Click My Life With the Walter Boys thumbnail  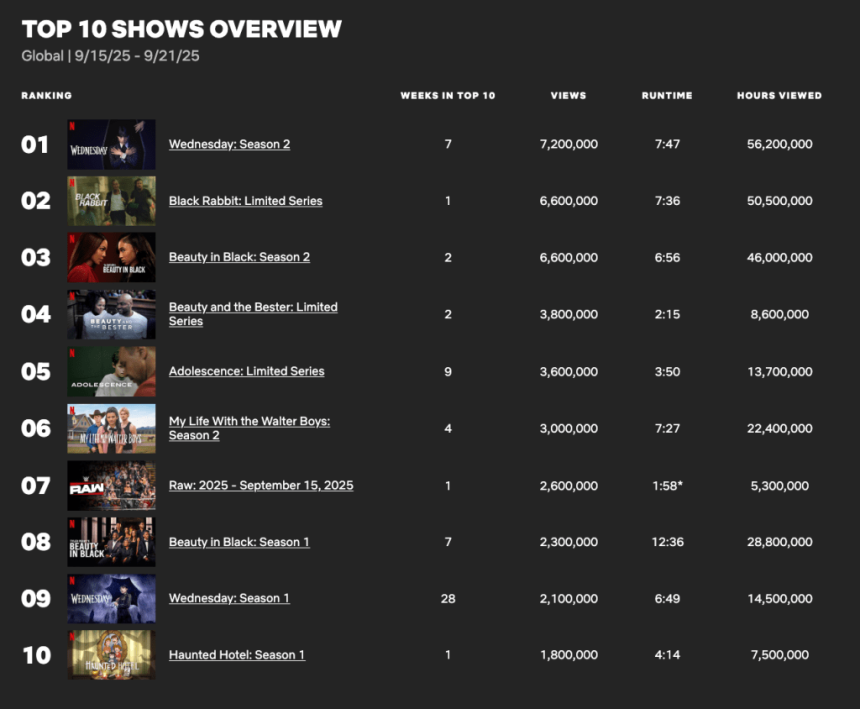111,428
